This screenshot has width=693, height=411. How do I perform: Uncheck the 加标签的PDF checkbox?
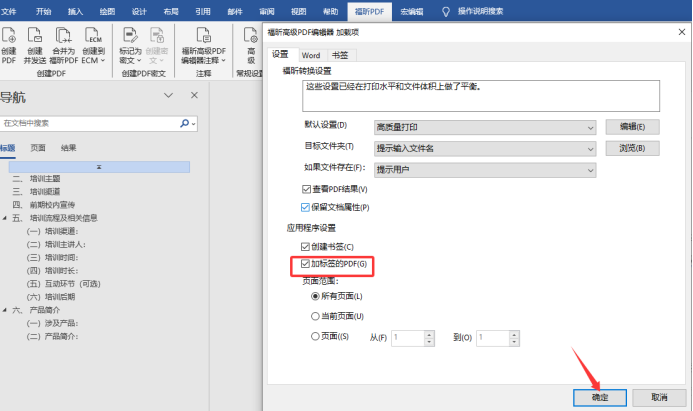point(306,264)
